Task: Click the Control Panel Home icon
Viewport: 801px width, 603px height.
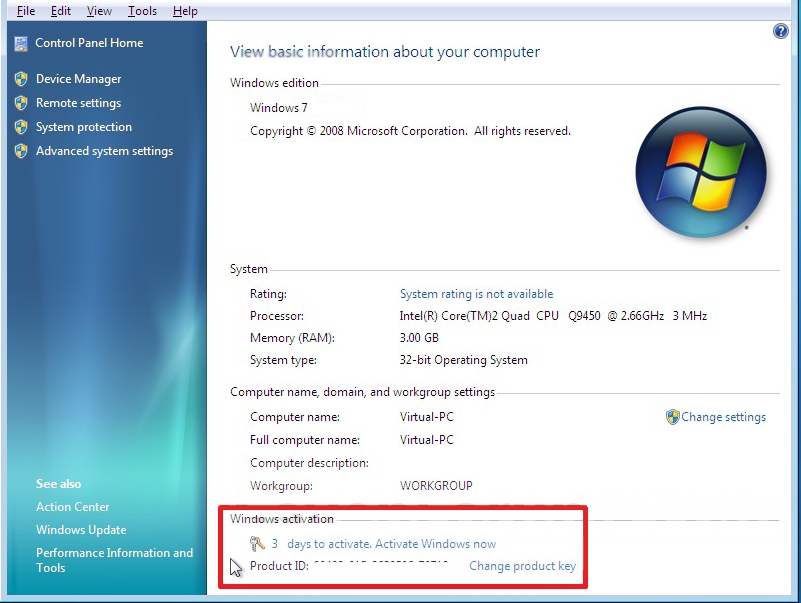Action: [x=21, y=44]
